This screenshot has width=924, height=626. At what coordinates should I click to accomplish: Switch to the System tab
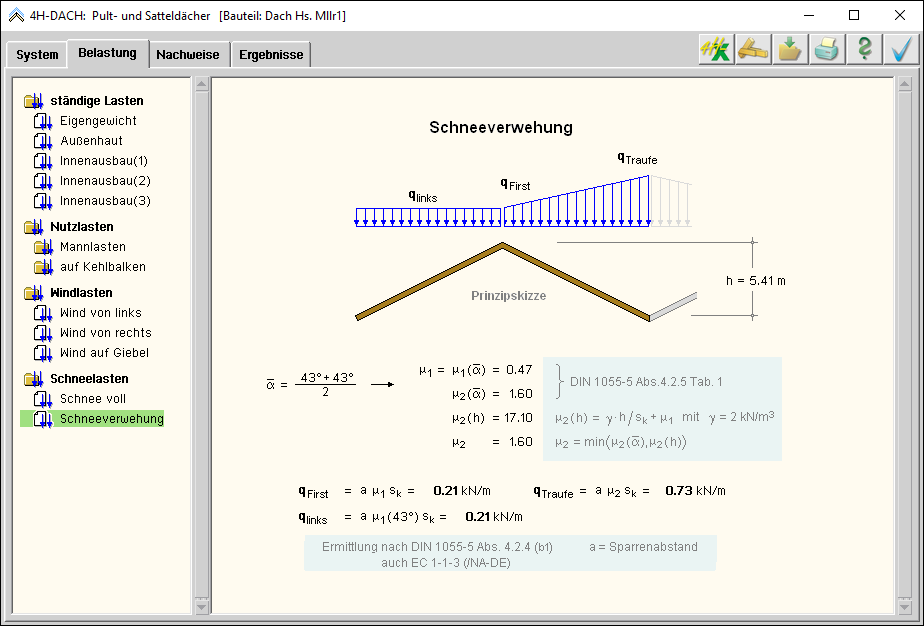click(37, 55)
